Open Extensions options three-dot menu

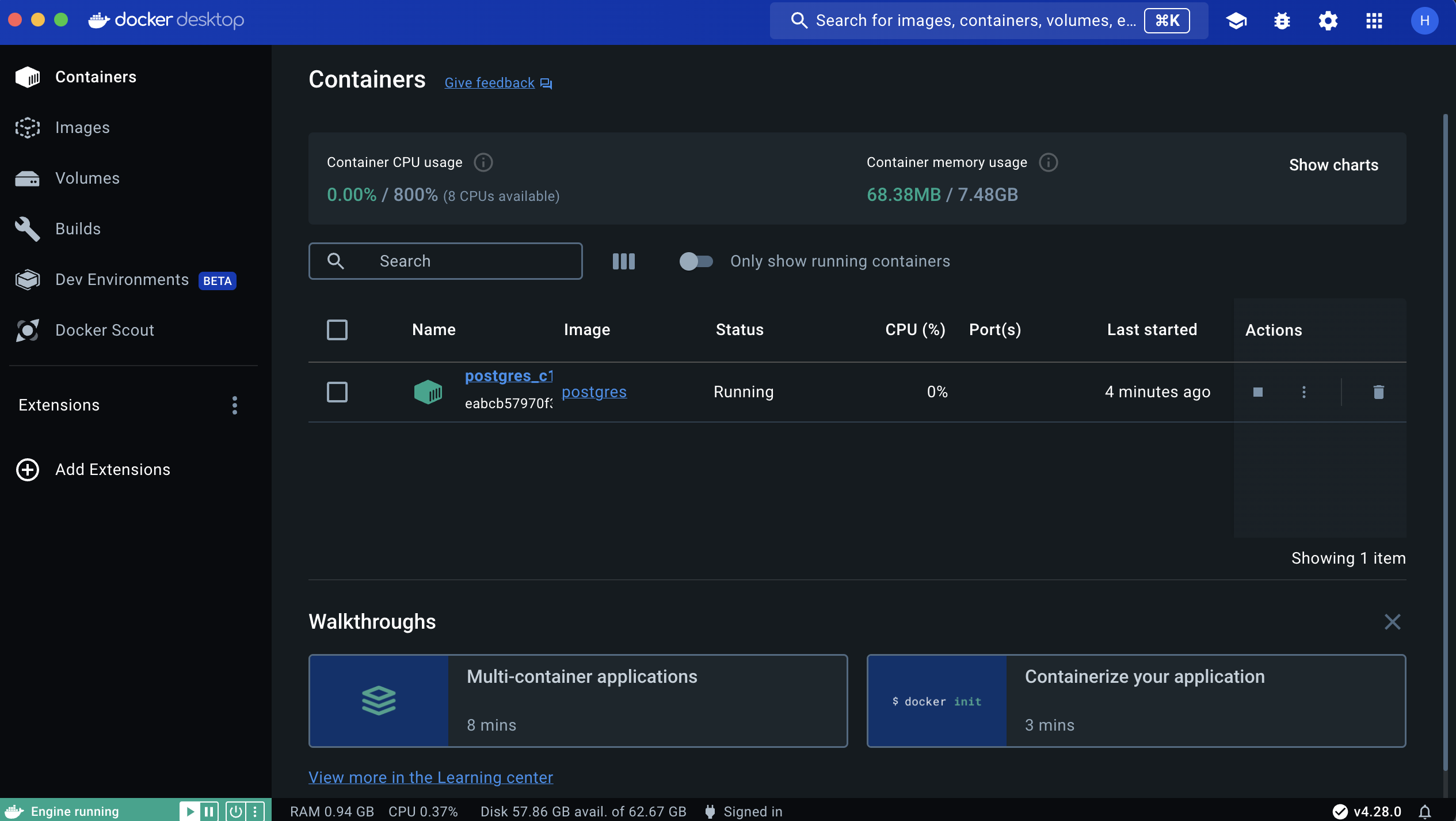coord(235,405)
